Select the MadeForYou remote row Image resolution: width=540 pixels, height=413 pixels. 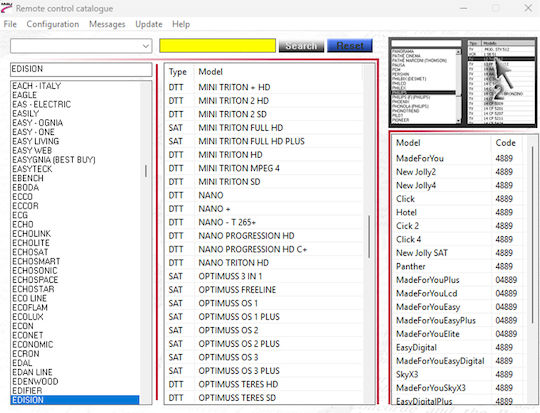coord(458,158)
